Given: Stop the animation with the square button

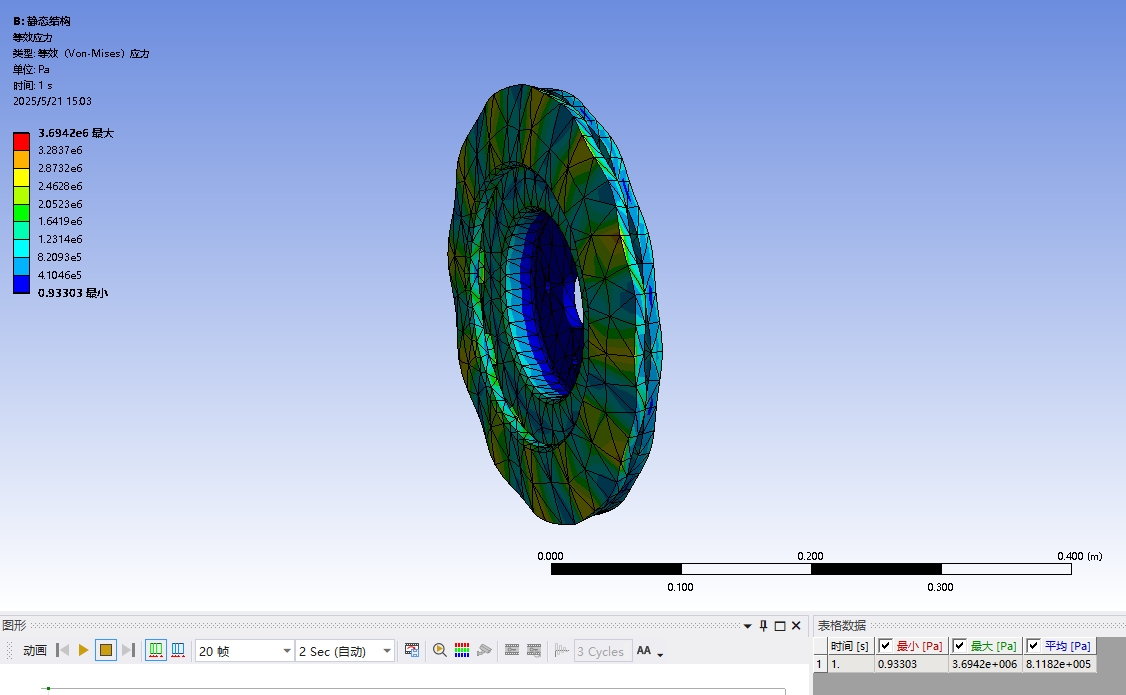Looking at the screenshot, I should click(x=106, y=650).
